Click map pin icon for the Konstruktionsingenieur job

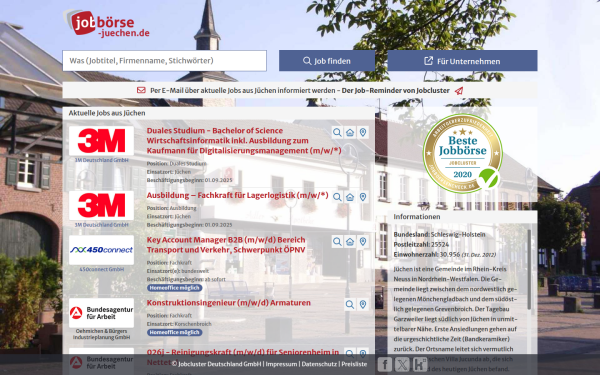pyautogui.click(x=363, y=305)
